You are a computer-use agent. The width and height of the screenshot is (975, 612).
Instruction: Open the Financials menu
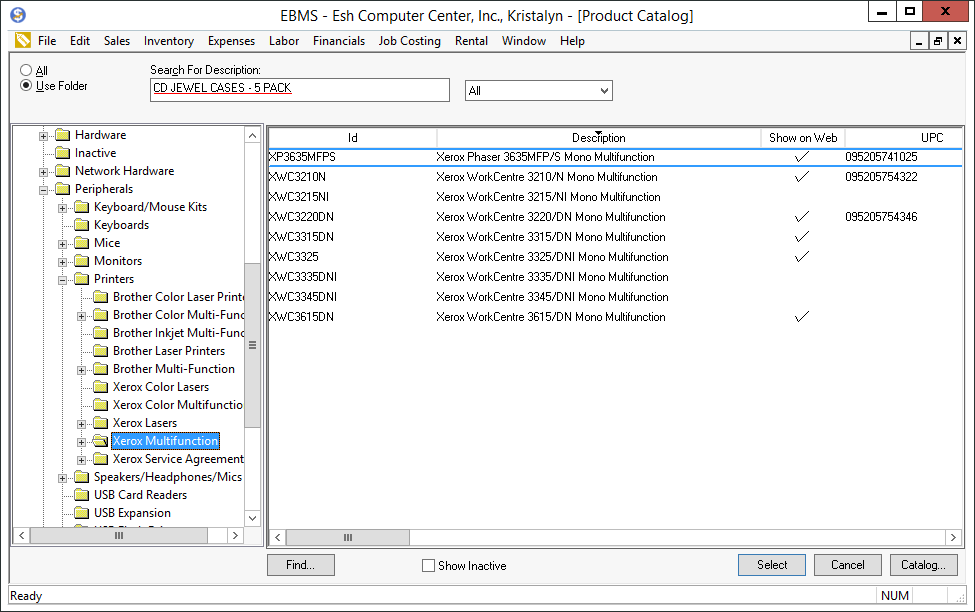click(x=338, y=41)
